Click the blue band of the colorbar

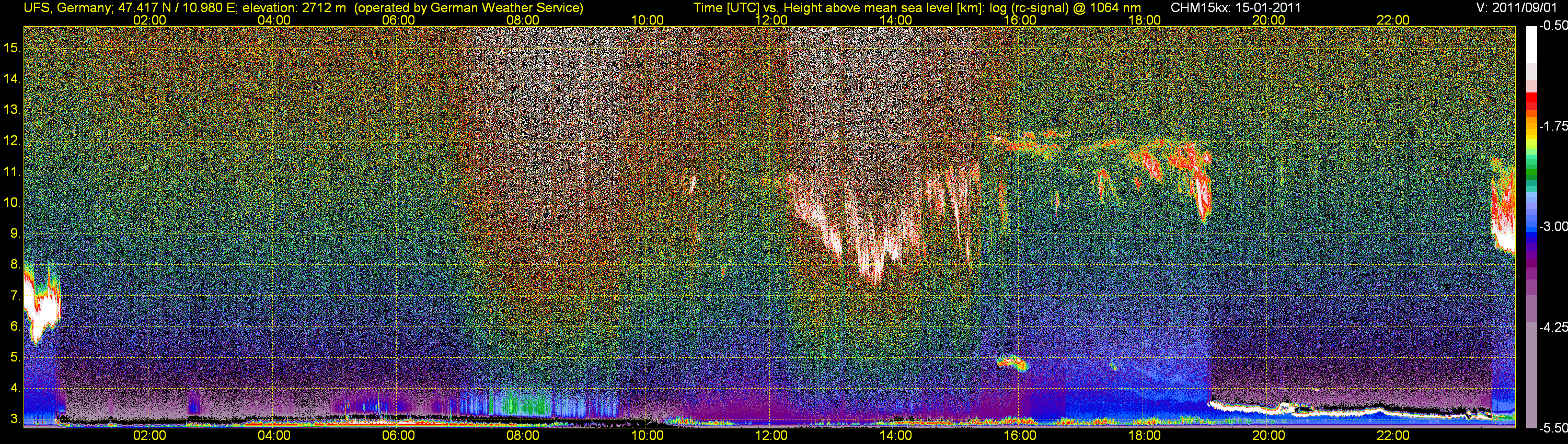pos(1531,234)
